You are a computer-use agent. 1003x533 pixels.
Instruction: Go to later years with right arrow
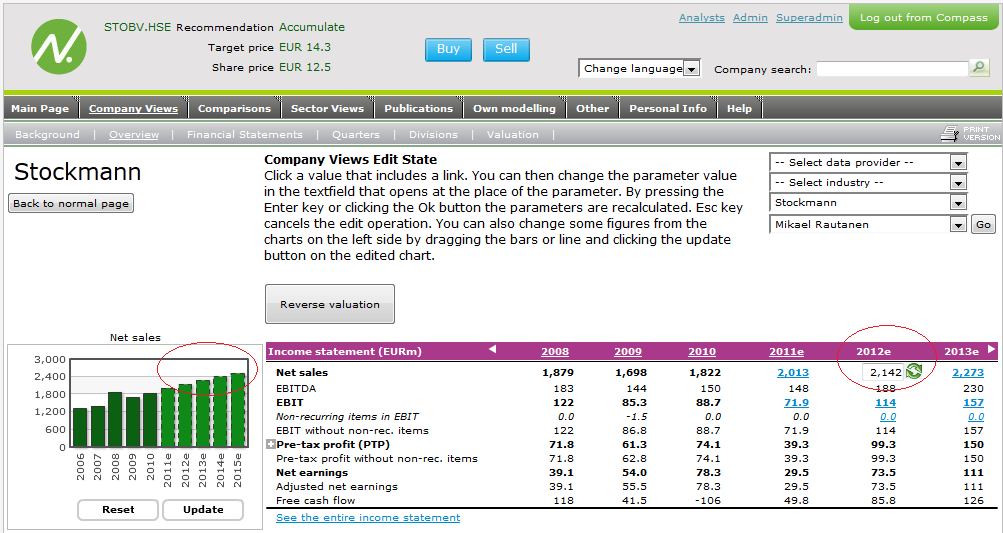click(x=991, y=349)
